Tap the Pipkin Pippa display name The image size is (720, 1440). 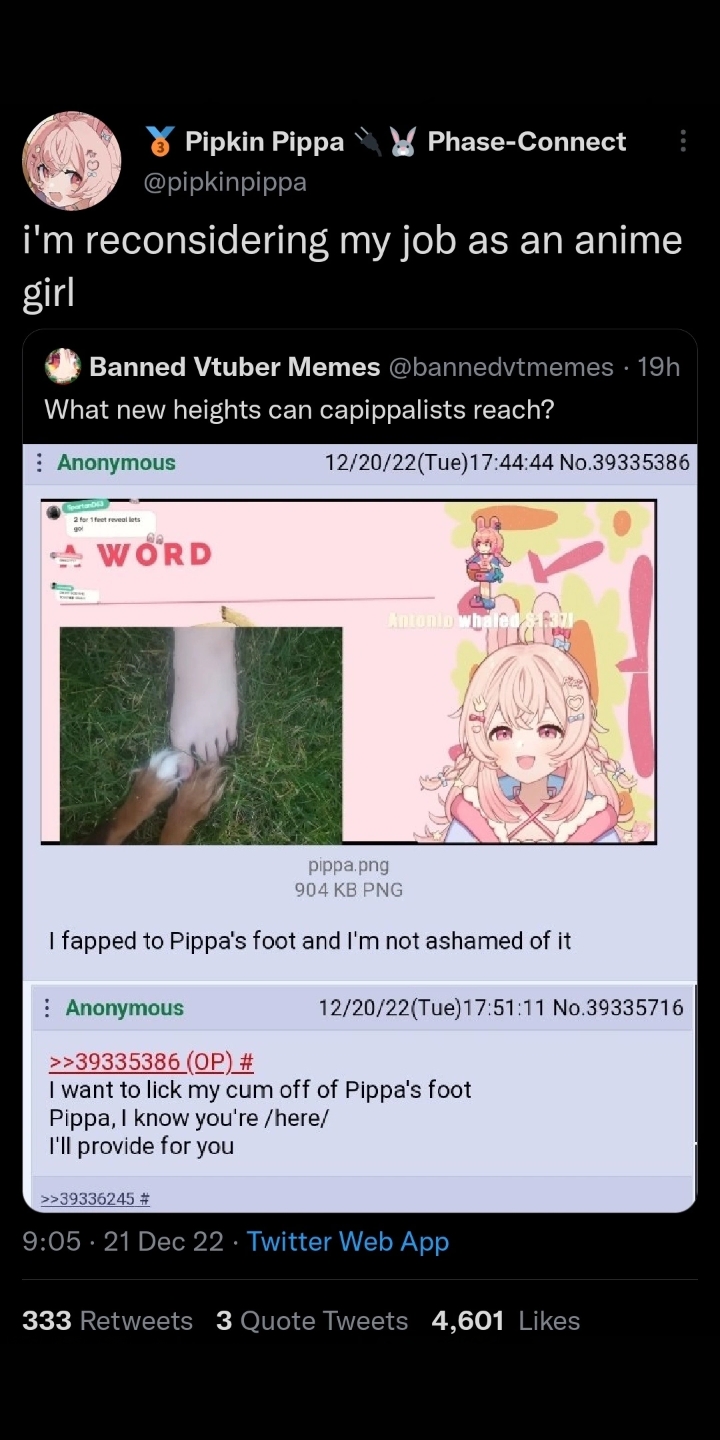point(265,142)
